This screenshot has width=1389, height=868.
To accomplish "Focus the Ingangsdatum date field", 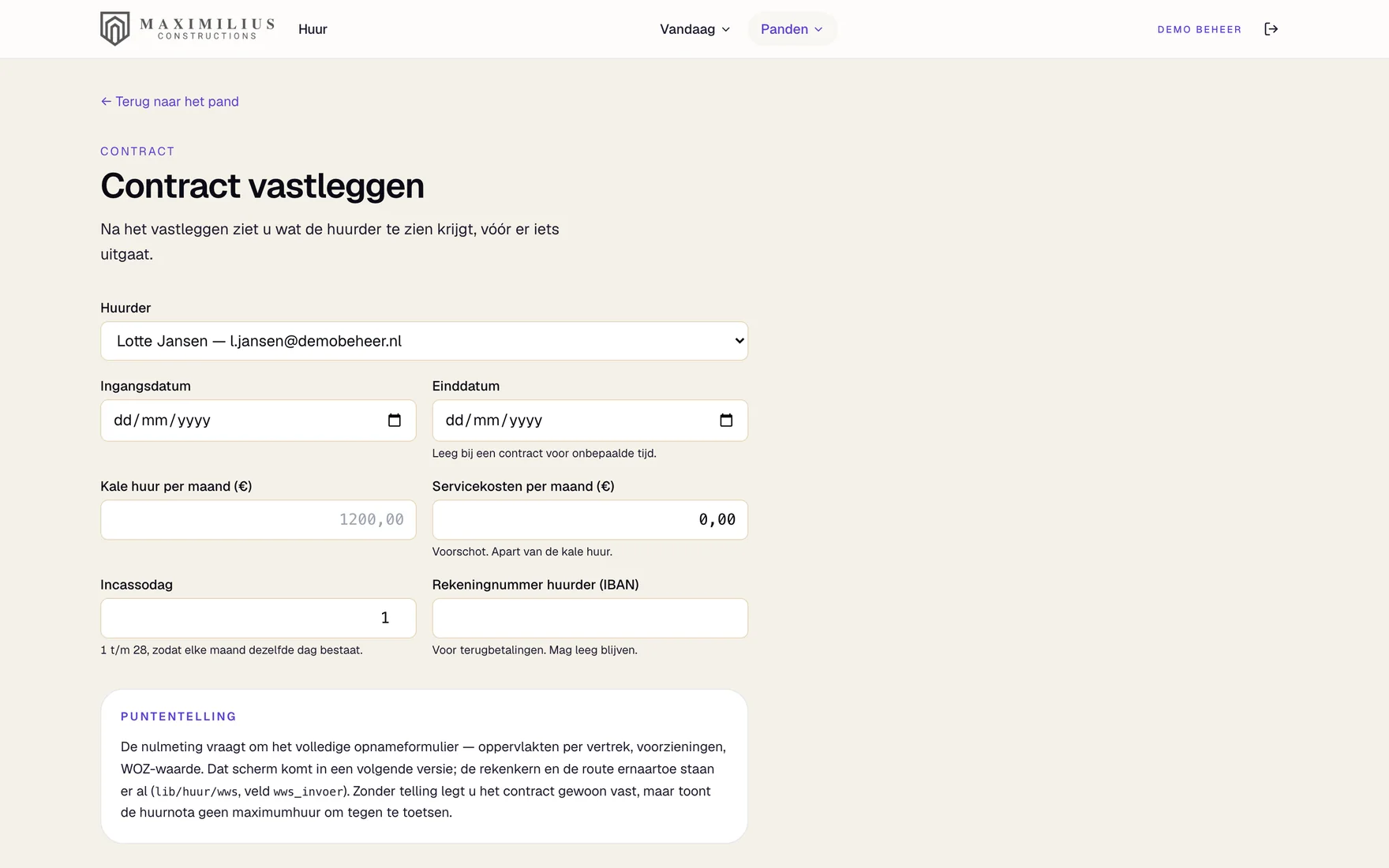I will (258, 421).
